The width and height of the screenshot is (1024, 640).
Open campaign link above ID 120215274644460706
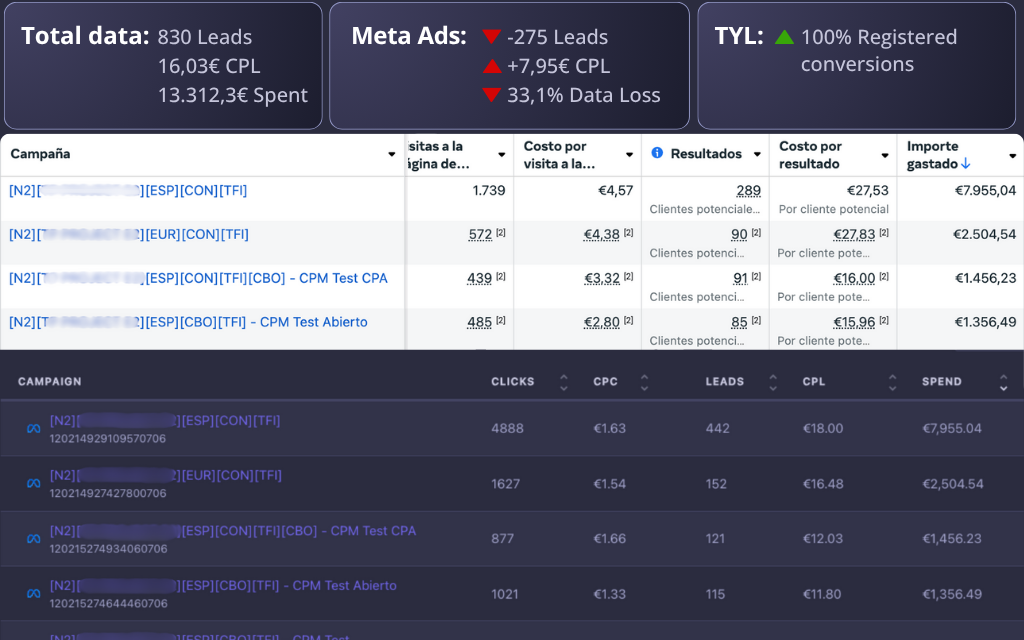[223, 586]
